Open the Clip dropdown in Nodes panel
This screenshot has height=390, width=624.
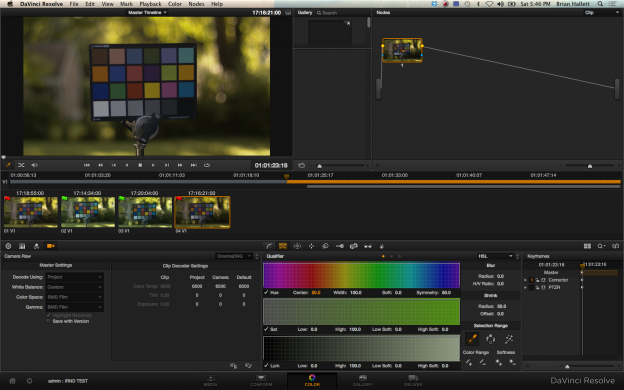[601, 13]
